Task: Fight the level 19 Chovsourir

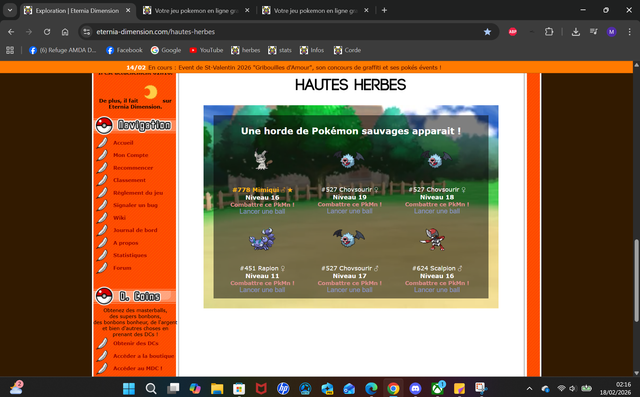Action: [349, 204]
